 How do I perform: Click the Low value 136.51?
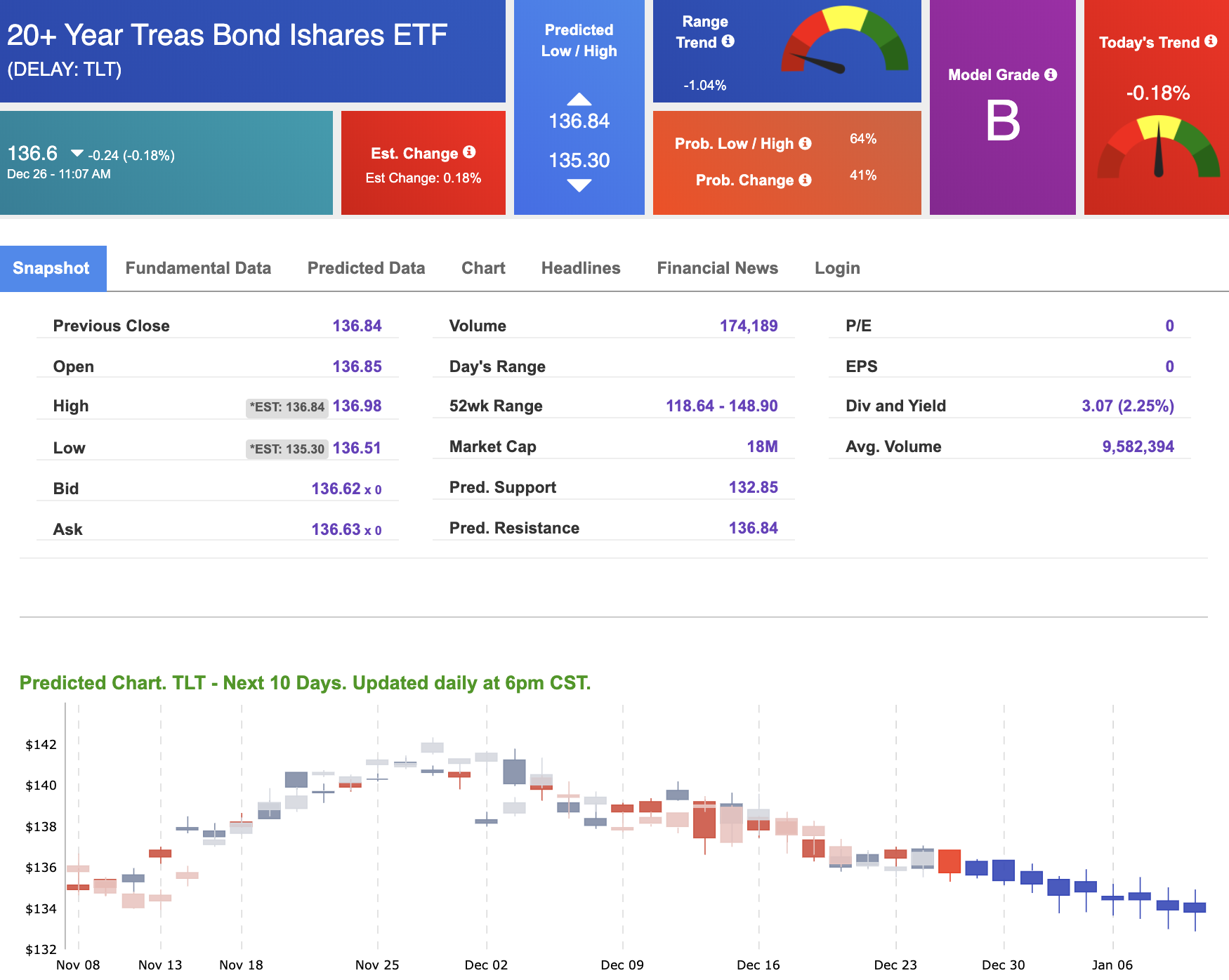[x=357, y=448]
